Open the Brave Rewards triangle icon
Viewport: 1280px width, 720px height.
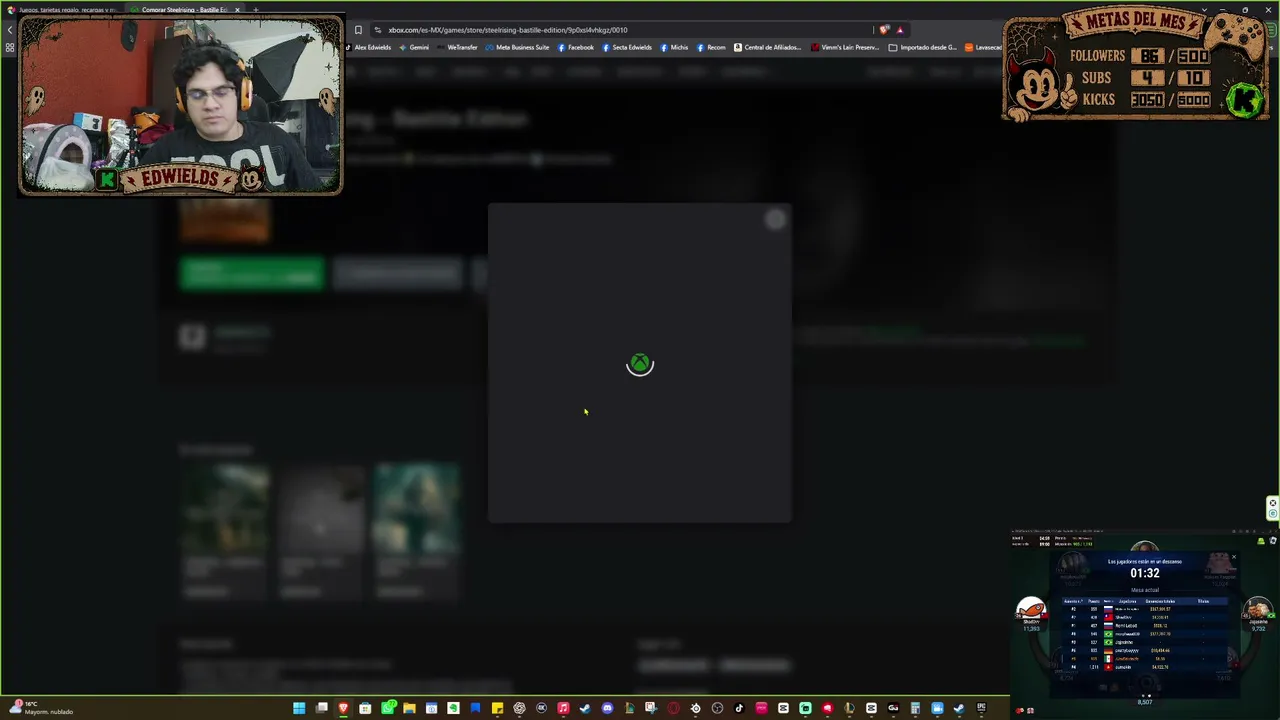tap(900, 30)
